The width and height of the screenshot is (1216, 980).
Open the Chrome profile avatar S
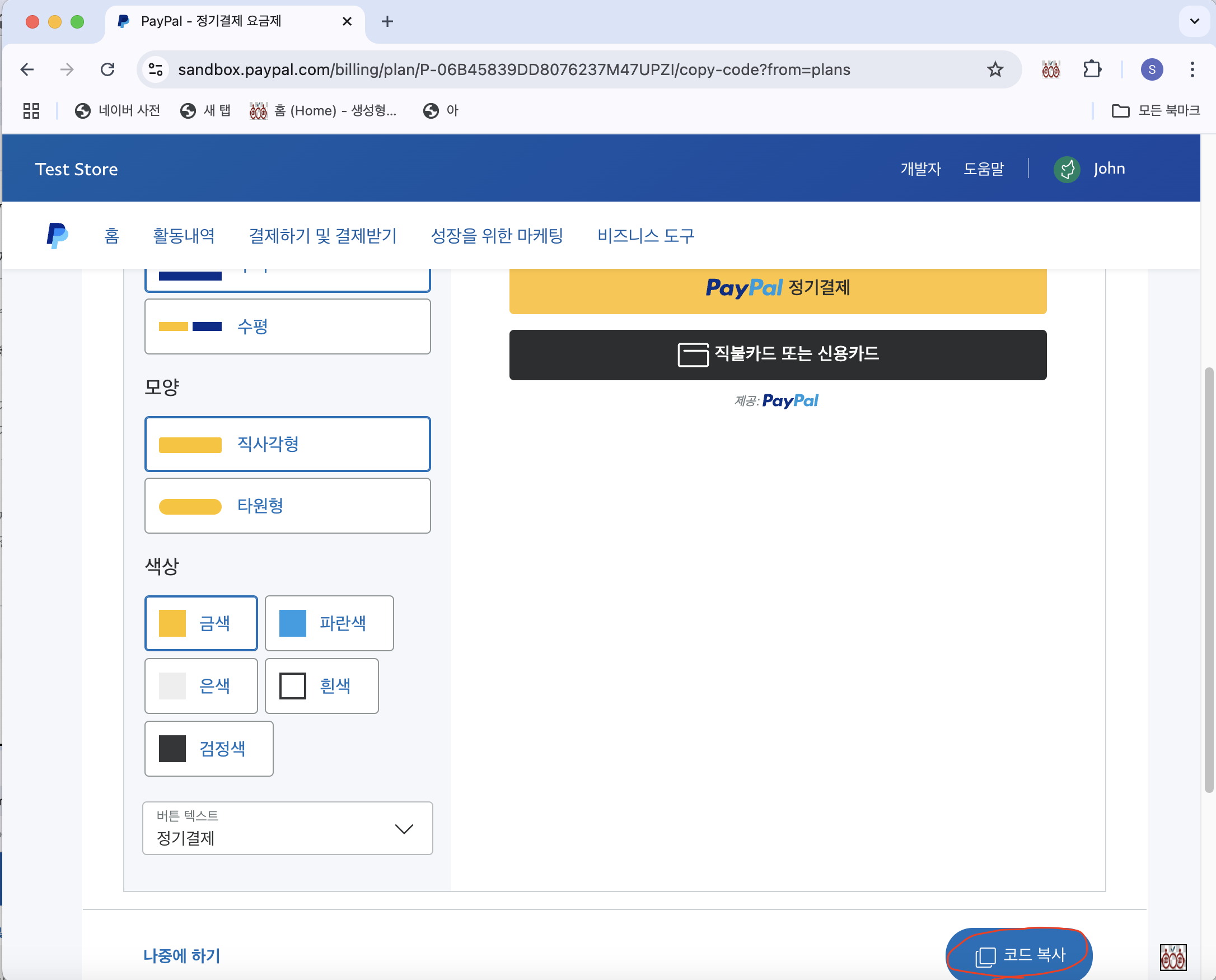(1152, 69)
